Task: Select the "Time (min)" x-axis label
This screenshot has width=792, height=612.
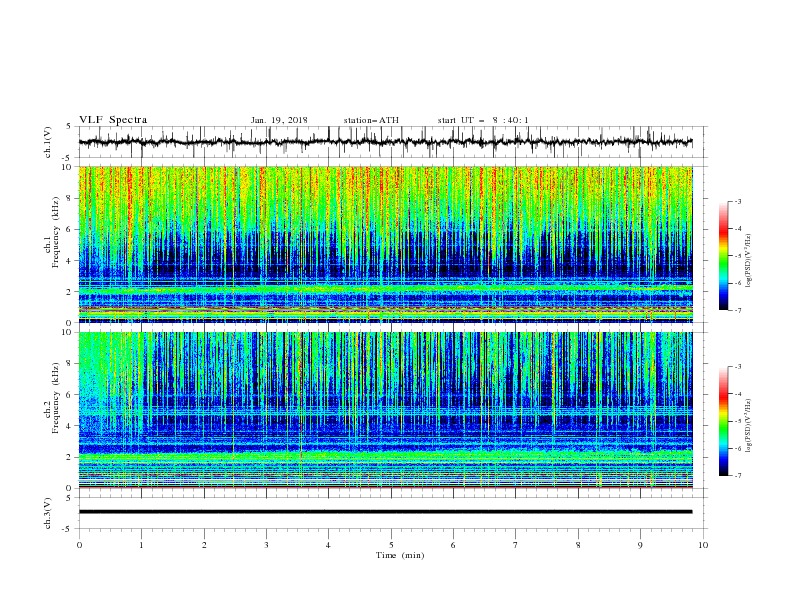Action: pyautogui.click(x=400, y=555)
